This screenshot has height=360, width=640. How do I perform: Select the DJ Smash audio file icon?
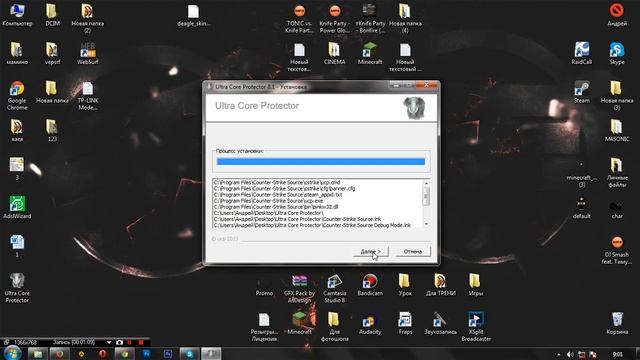point(617,250)
